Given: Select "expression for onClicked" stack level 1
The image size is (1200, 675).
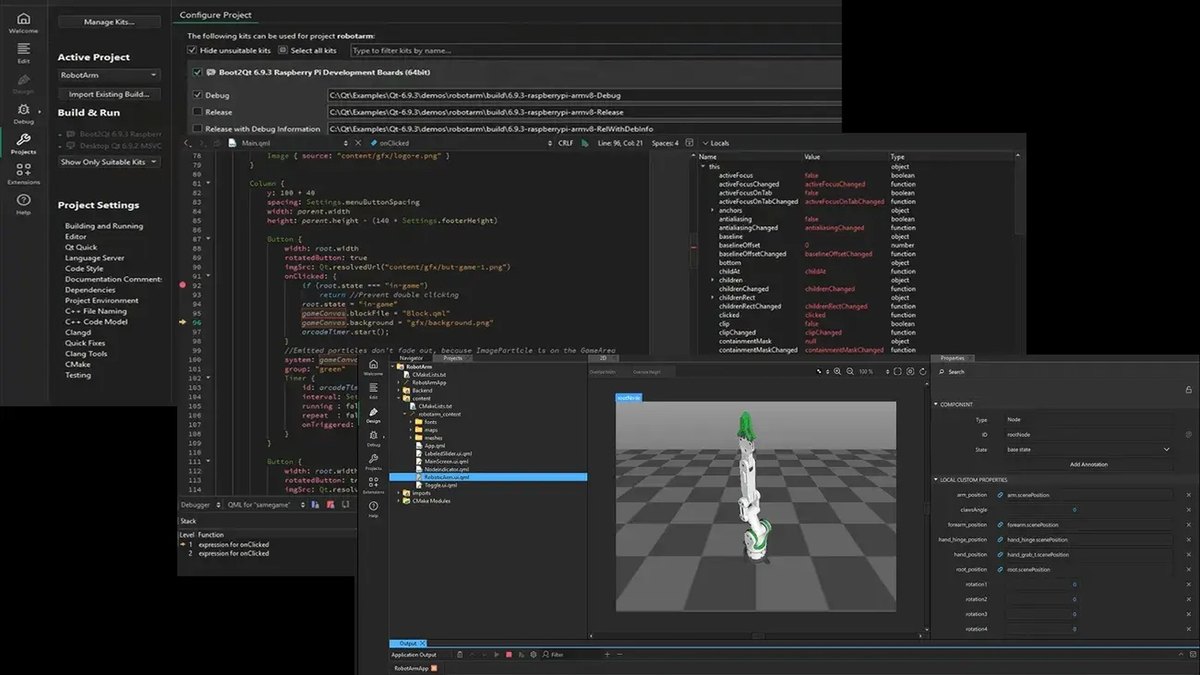Looking at the screenshot, I should (233, 544).
